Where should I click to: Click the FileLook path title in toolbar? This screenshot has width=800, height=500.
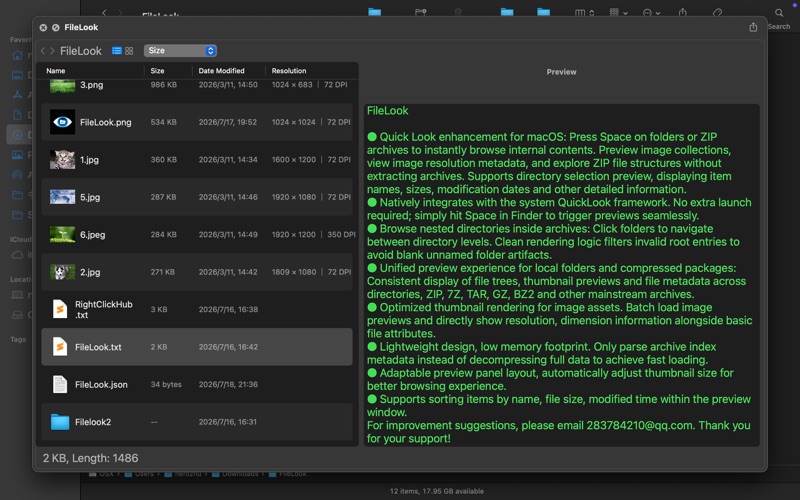tap(81, 51)
